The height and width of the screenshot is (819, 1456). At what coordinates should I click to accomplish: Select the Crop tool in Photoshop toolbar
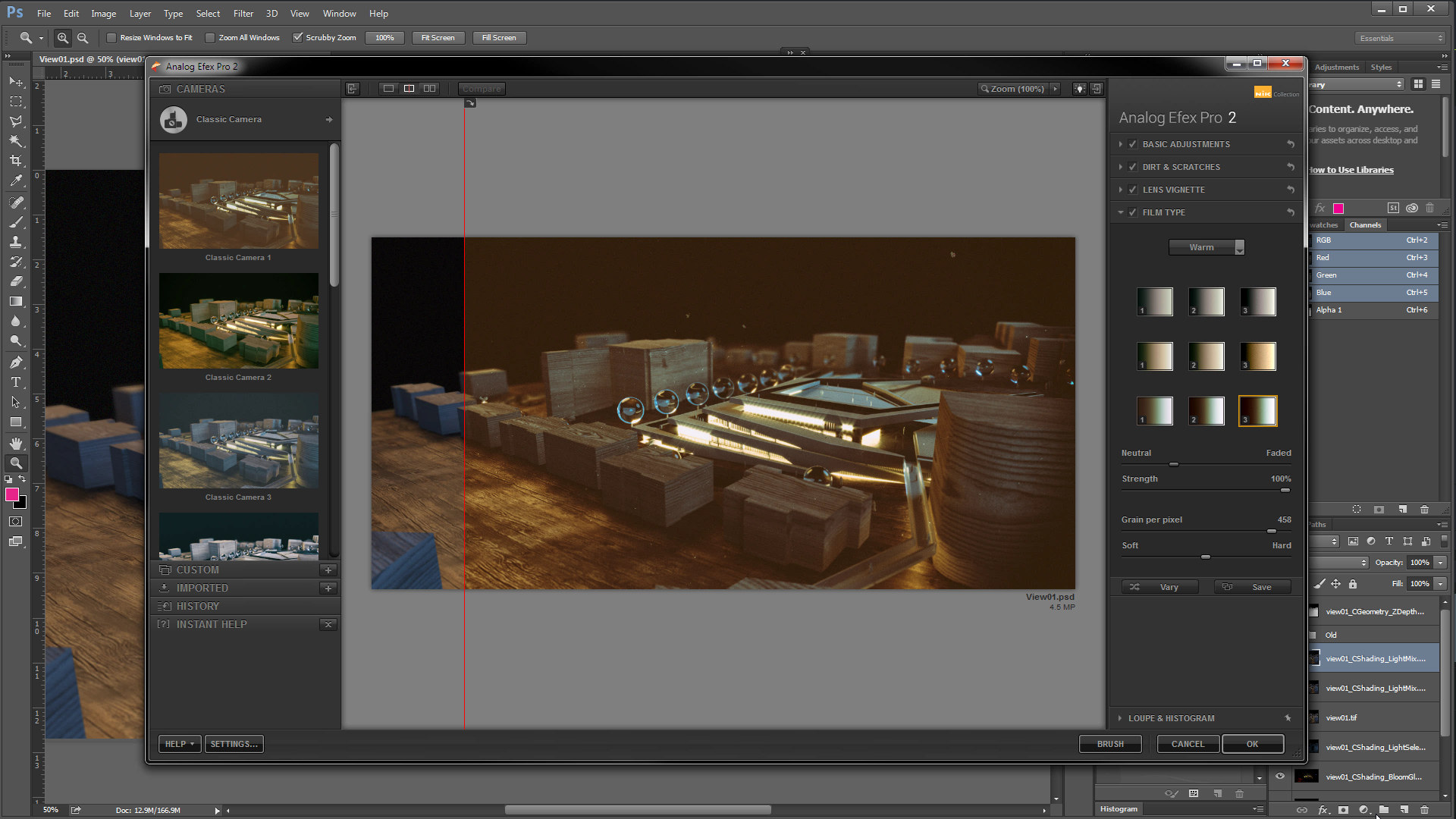(16, 161)
